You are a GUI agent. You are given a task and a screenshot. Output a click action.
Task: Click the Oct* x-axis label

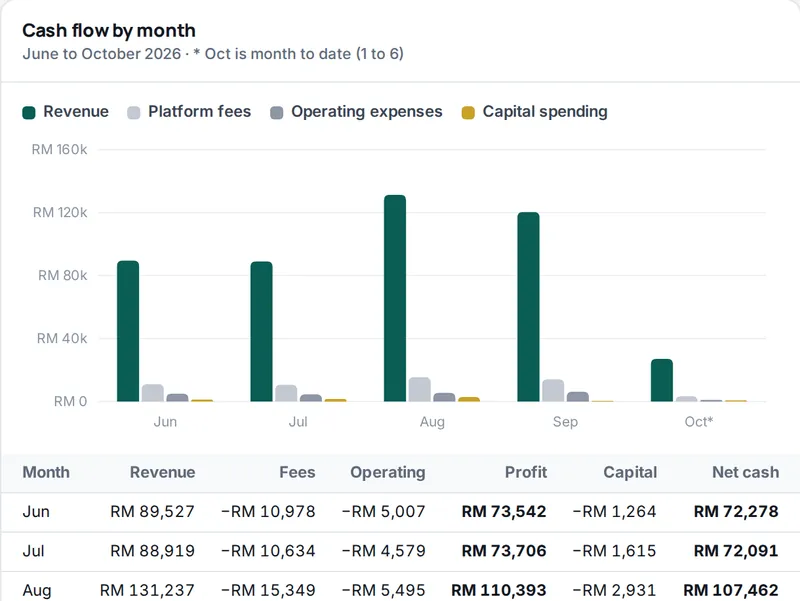[x=698, y=422]
